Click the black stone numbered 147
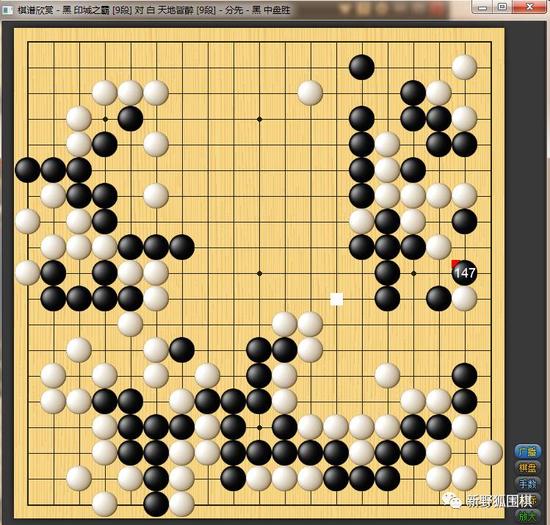This screenshot has height=525, width=550. pyautogui.click(x=464, y=272)
